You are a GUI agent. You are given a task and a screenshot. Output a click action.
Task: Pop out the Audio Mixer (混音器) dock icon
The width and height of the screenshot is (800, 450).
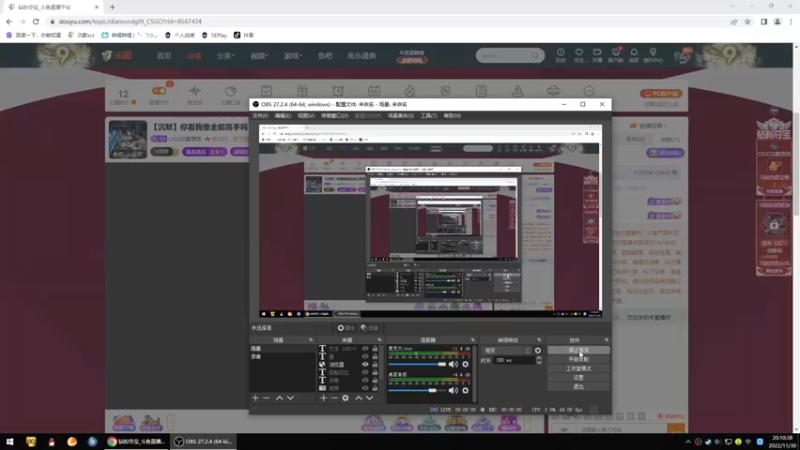coord(472,340)
